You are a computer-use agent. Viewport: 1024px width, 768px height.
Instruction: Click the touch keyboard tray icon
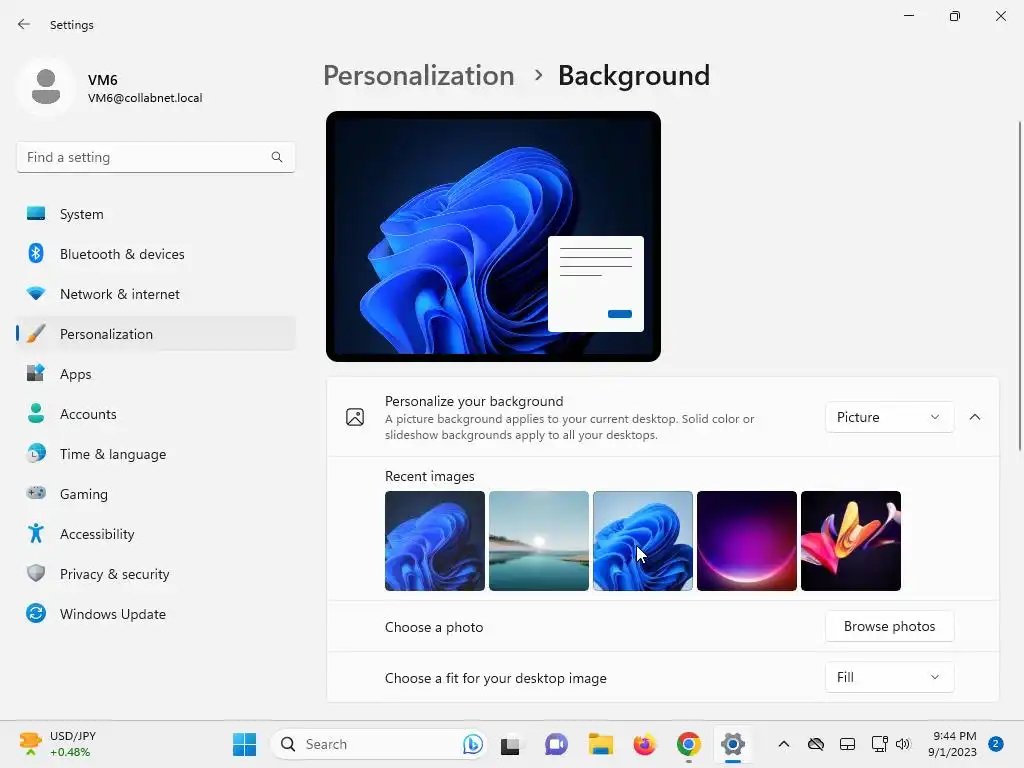click(847, 744)
